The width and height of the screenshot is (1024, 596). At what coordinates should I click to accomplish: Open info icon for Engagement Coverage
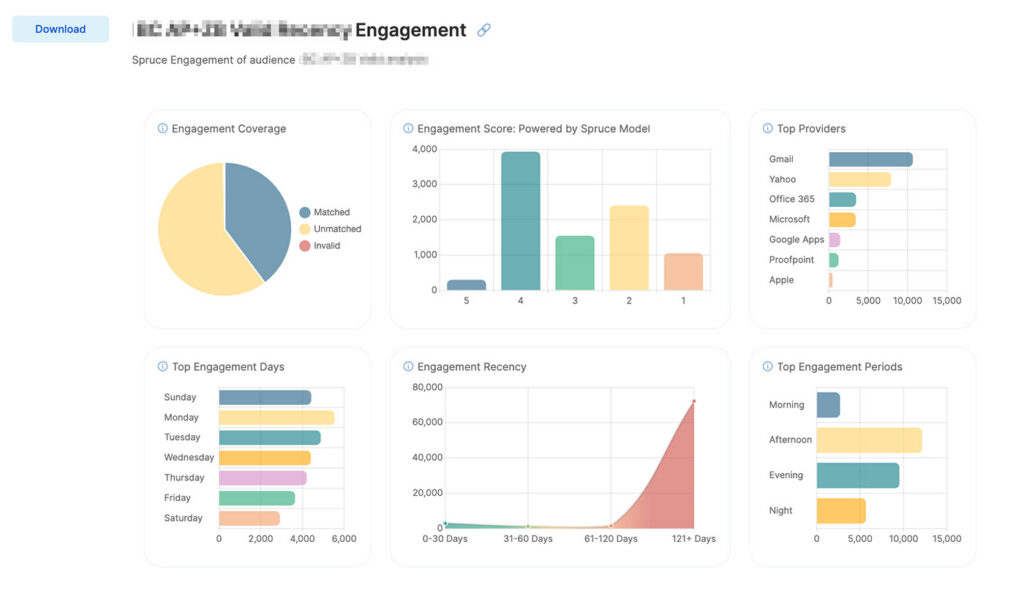pos(163,129)
